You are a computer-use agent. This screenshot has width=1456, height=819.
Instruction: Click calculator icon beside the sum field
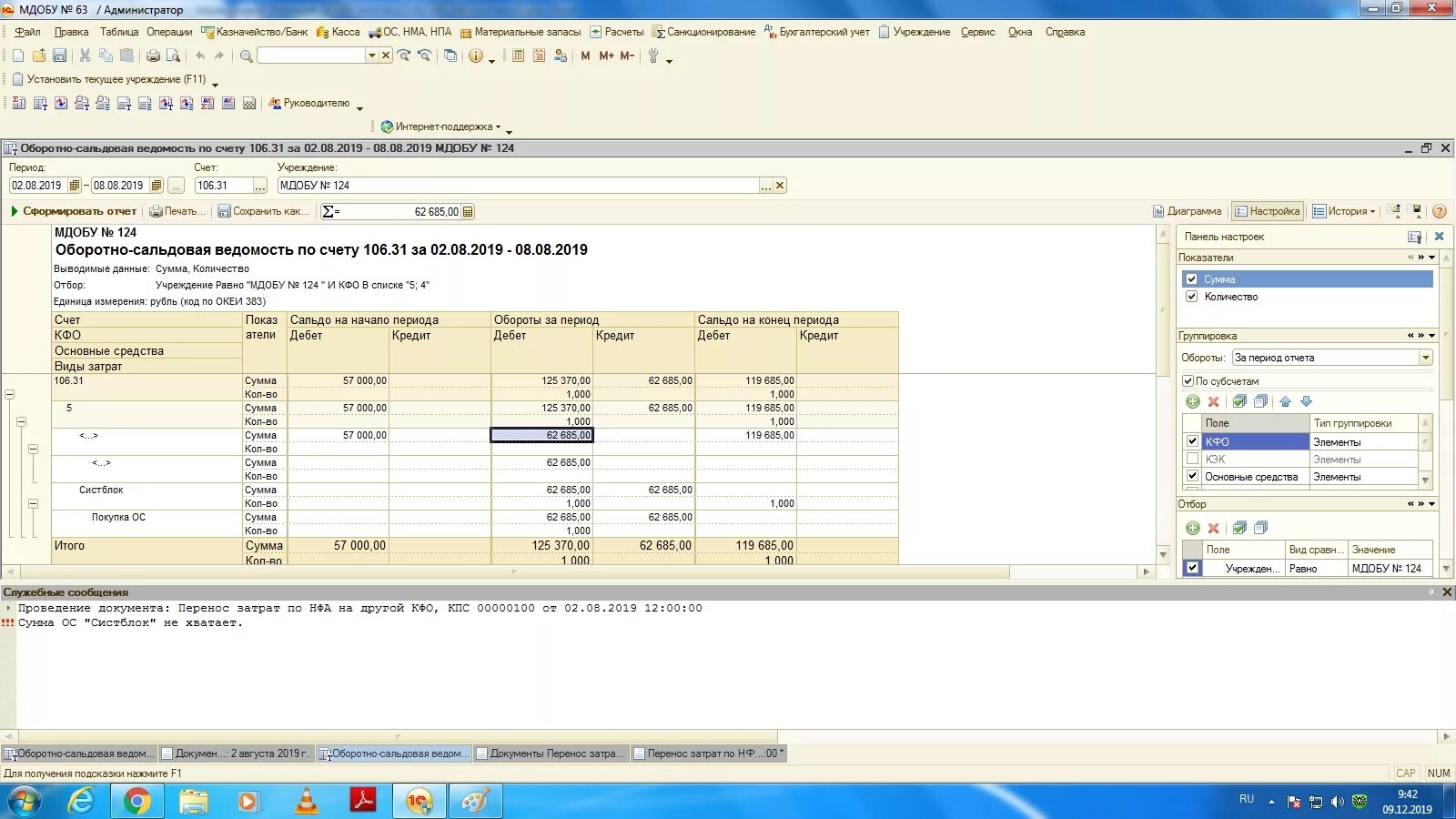pyautogui.click(x=468, y=212)
